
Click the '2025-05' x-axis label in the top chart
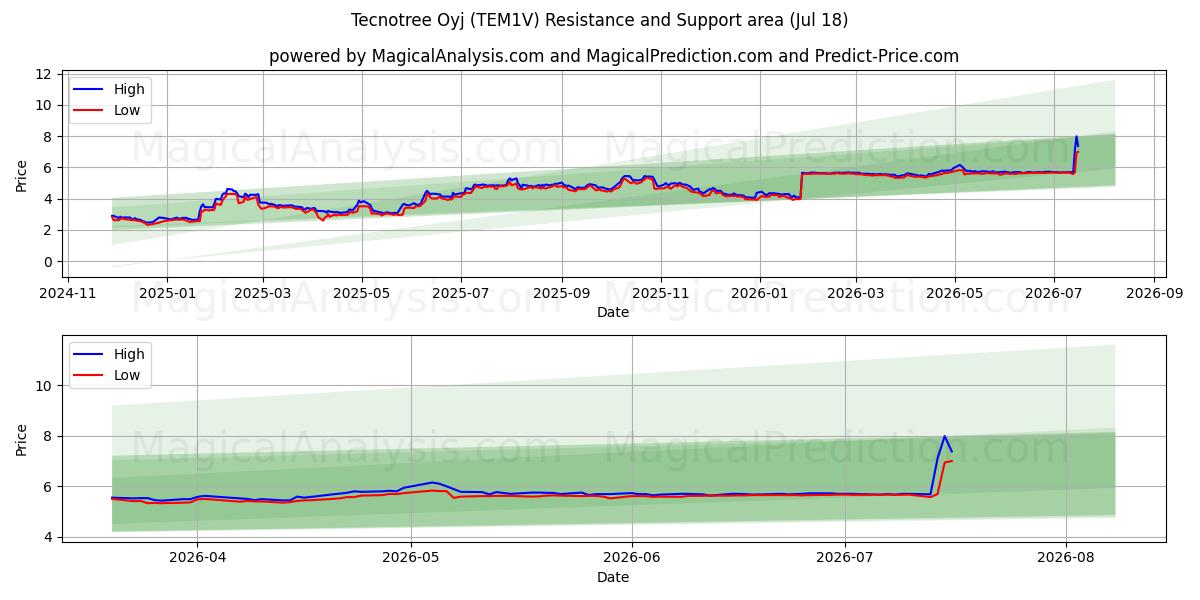pos(361,295)
